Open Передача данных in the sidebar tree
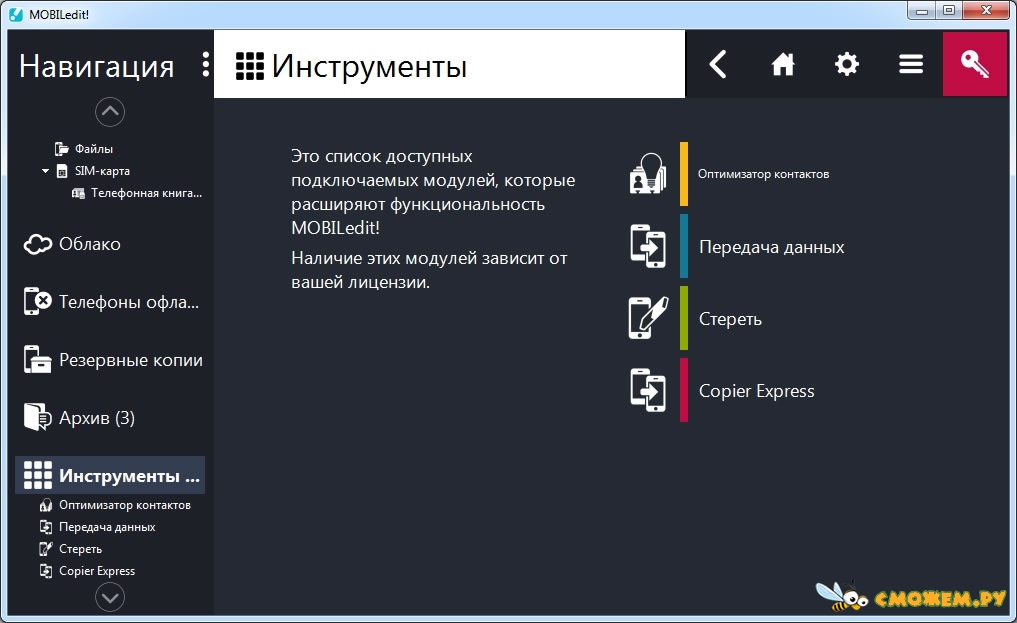 pos(107,527)
